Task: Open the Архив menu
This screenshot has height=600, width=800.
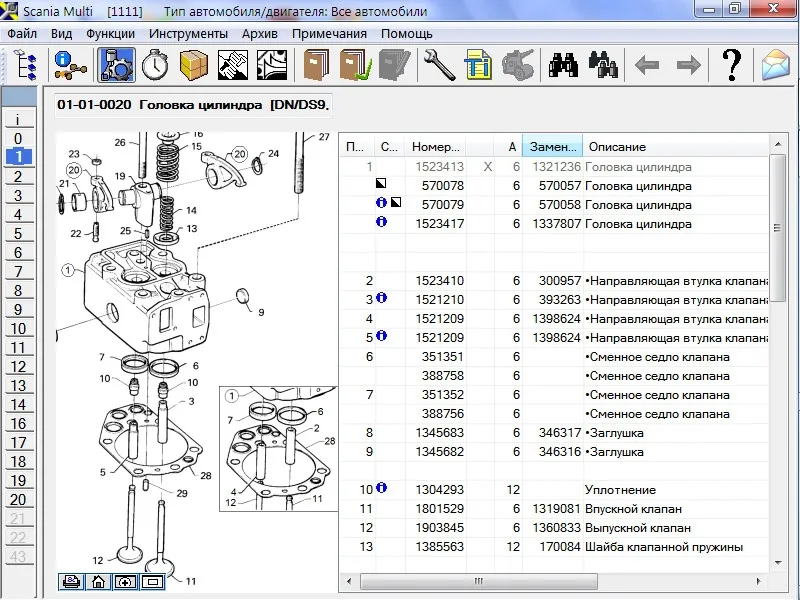Action: [x=260, y=34]
